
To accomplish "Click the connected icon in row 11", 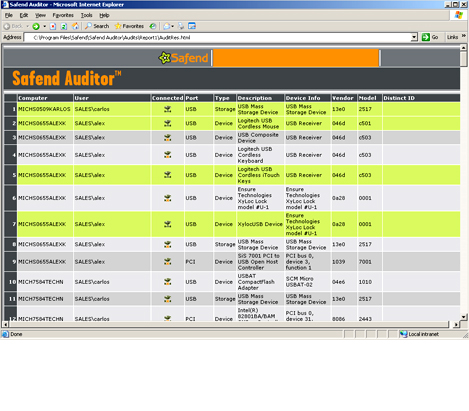I will click(168, 299).
